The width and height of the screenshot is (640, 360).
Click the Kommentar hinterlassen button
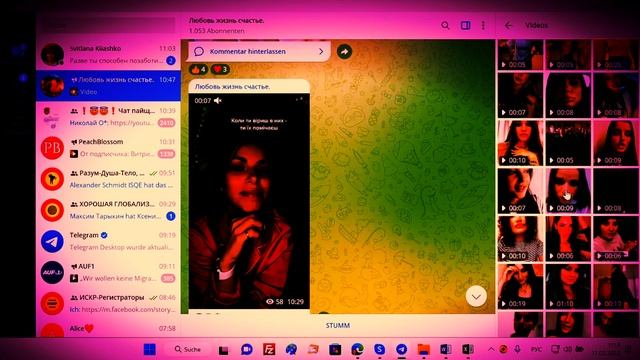pyautogui.click(x=259, y=51)
